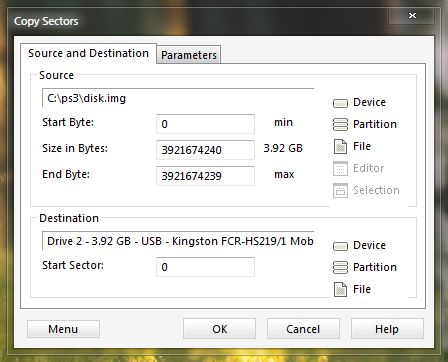Viewport: 448px width, 362px height.
Task: Cancel the Copy Sectors dialog
Action: [x=303, y=329]
